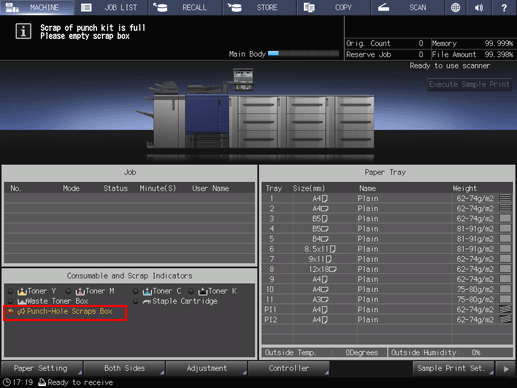517x388 pixels.
Task: Click the Execute Sample Print button
Action: 469,85
